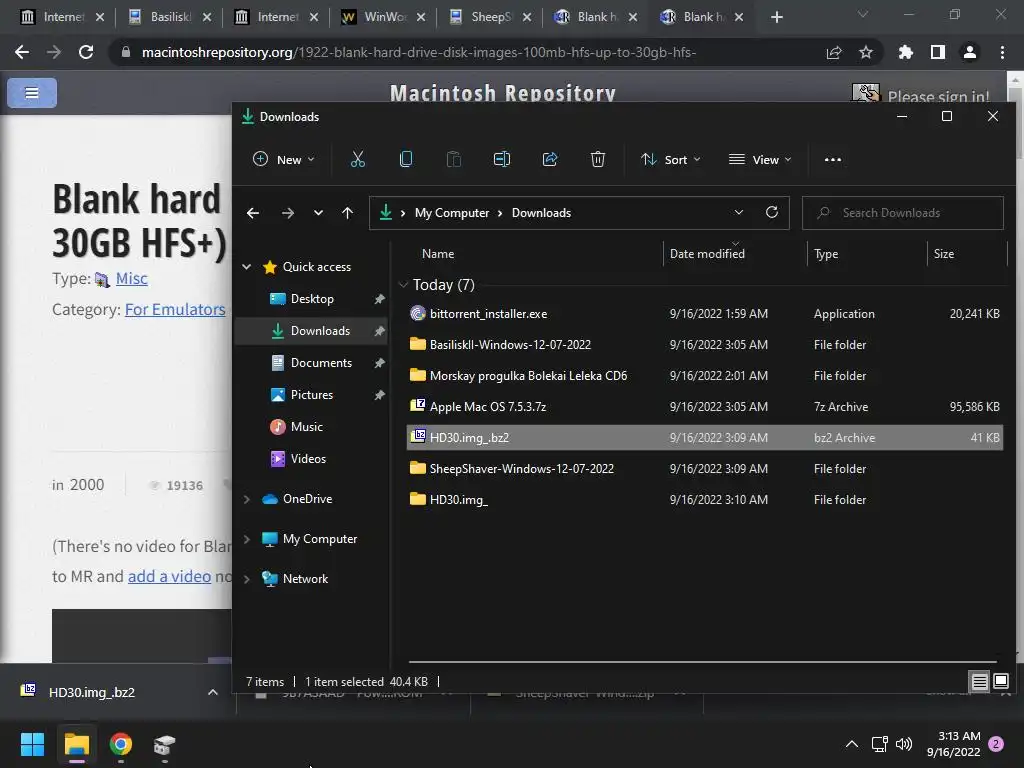
Task: Sort by the Size column header
Action: [x=967, y=253]
